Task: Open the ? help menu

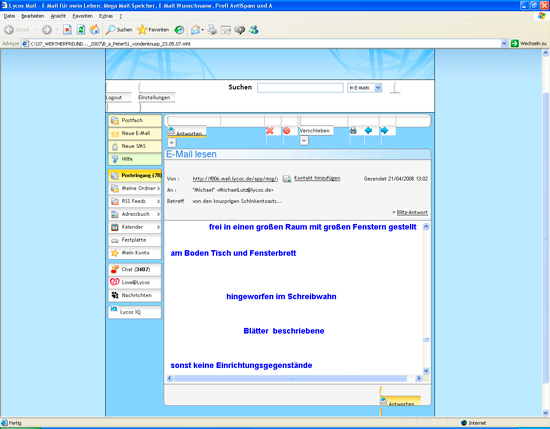Action: (x=121, y=16)
